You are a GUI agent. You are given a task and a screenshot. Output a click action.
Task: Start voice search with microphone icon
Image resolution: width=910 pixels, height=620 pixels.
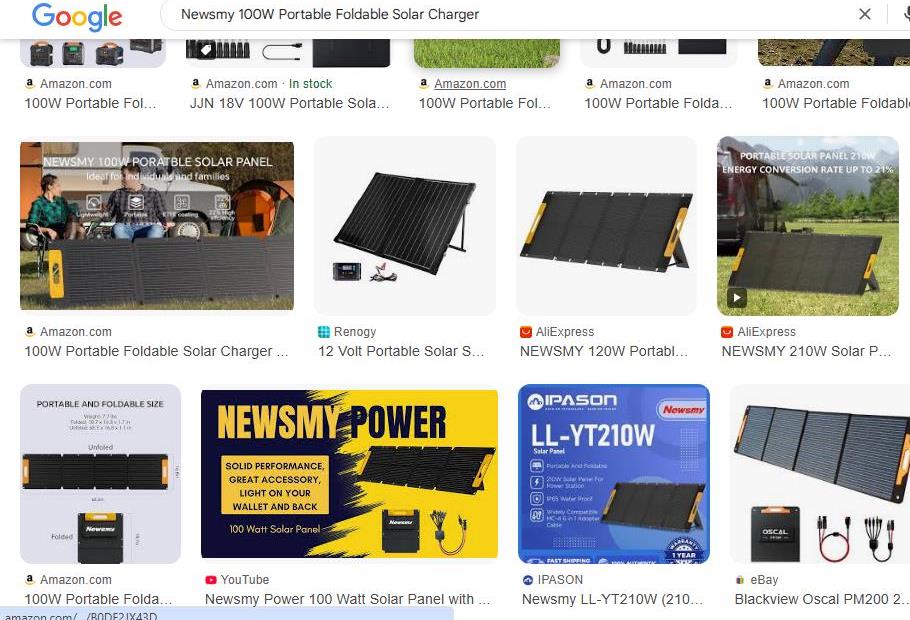pyautogui.click(x=906, y=14)
